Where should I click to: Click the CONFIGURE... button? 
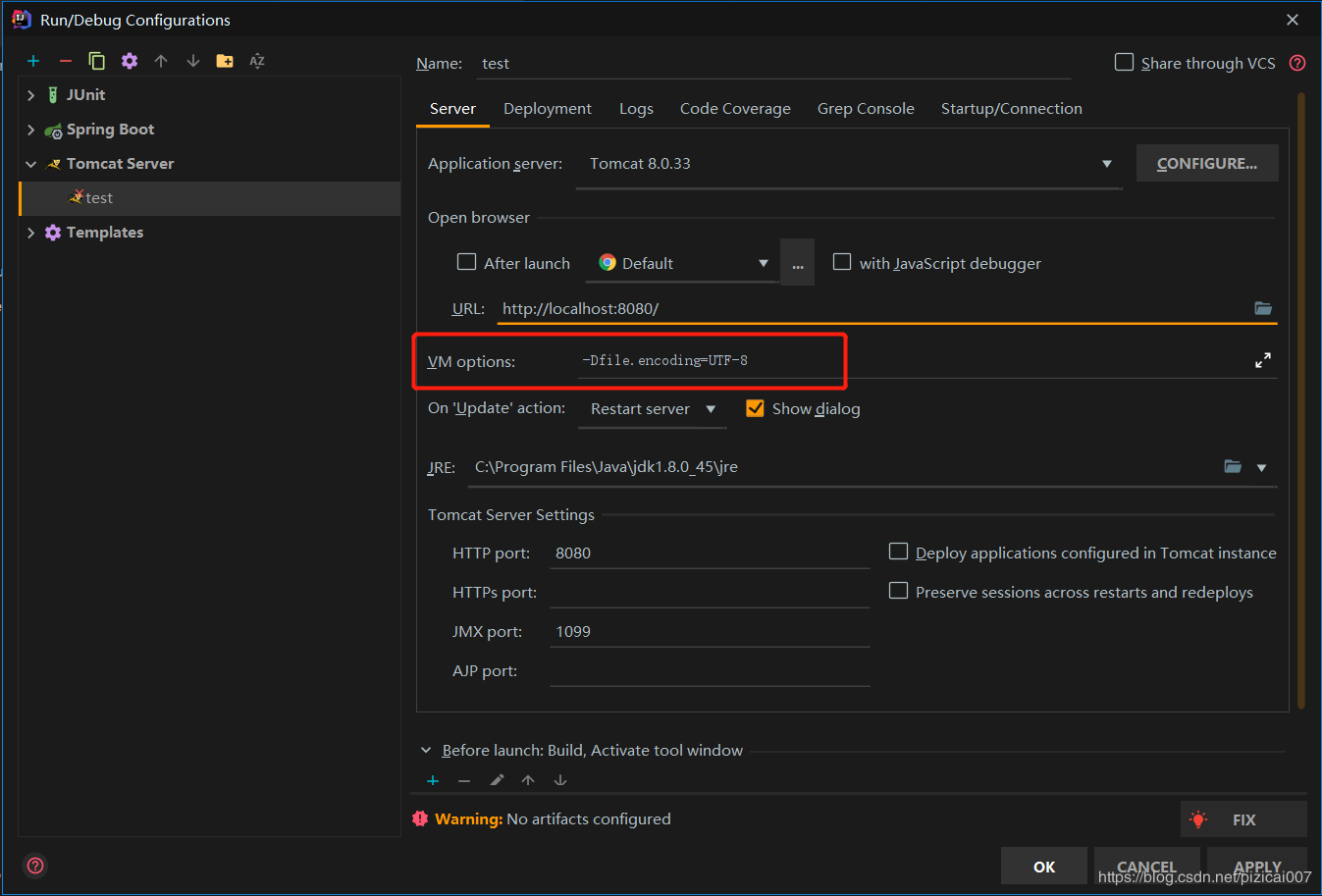pos(1207,163)
